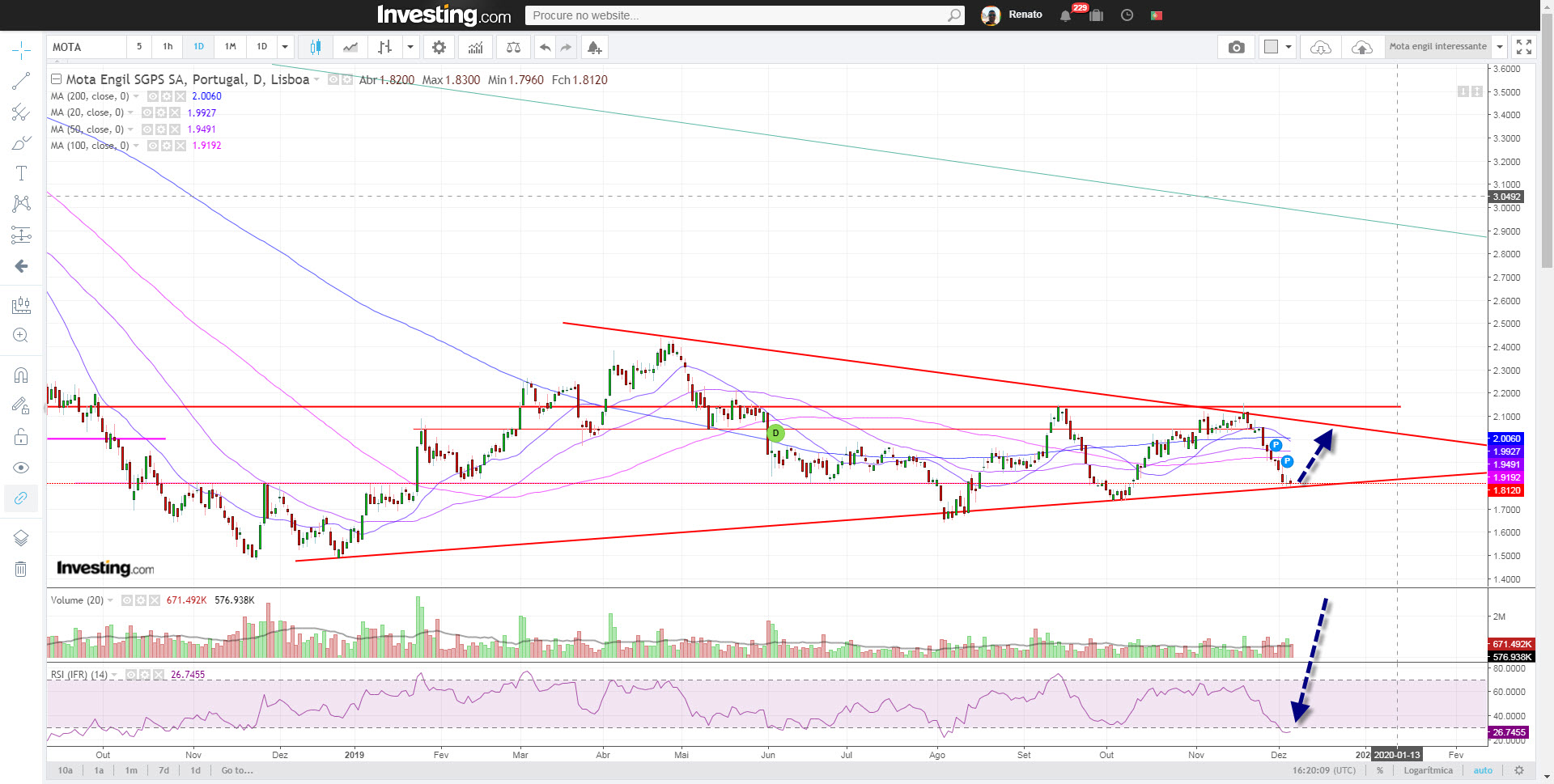The image size is (1554, 784).
Task: Open the indicators menu
Action: (476, 47)
